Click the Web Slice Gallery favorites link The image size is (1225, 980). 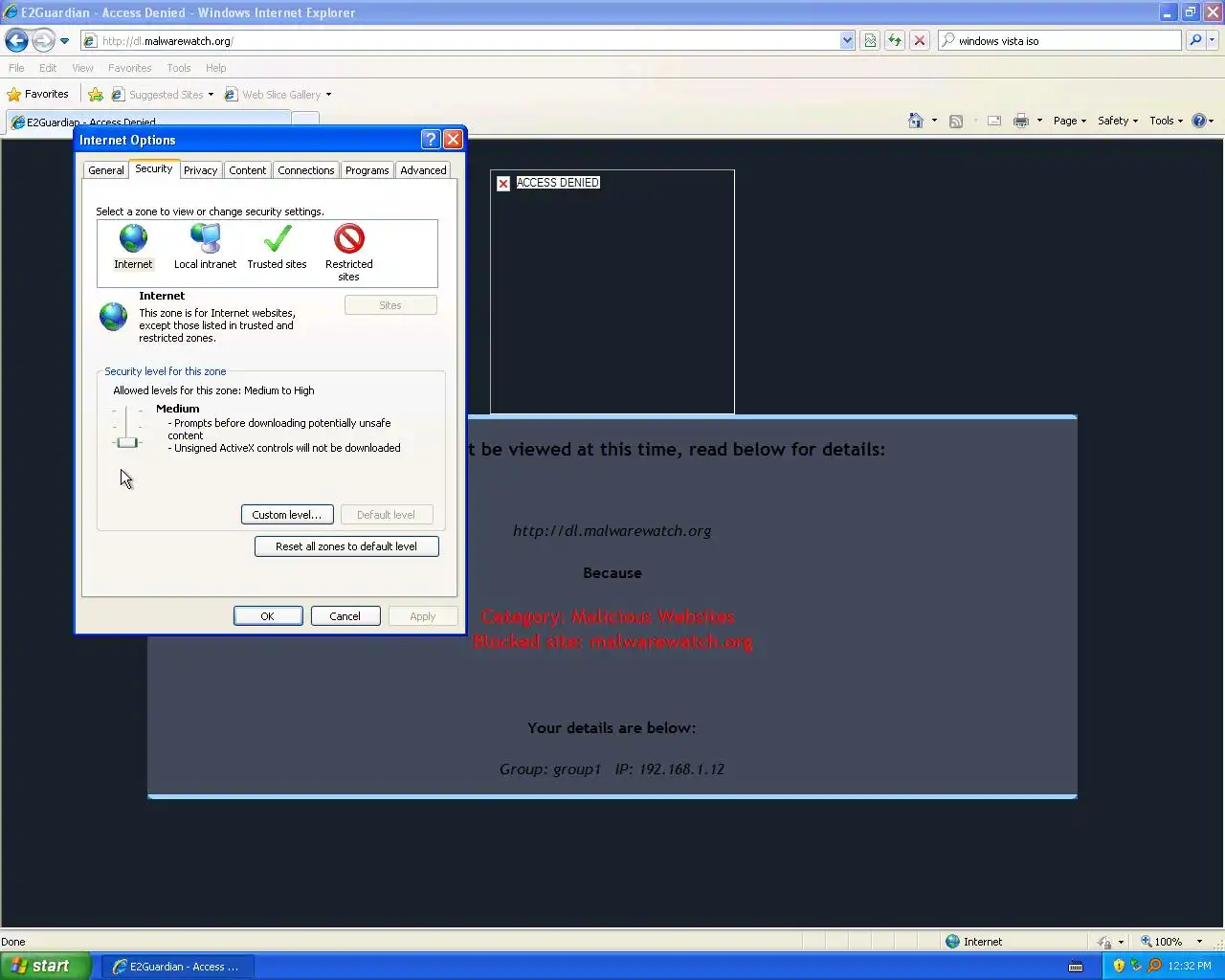click(x=278, y=95)
